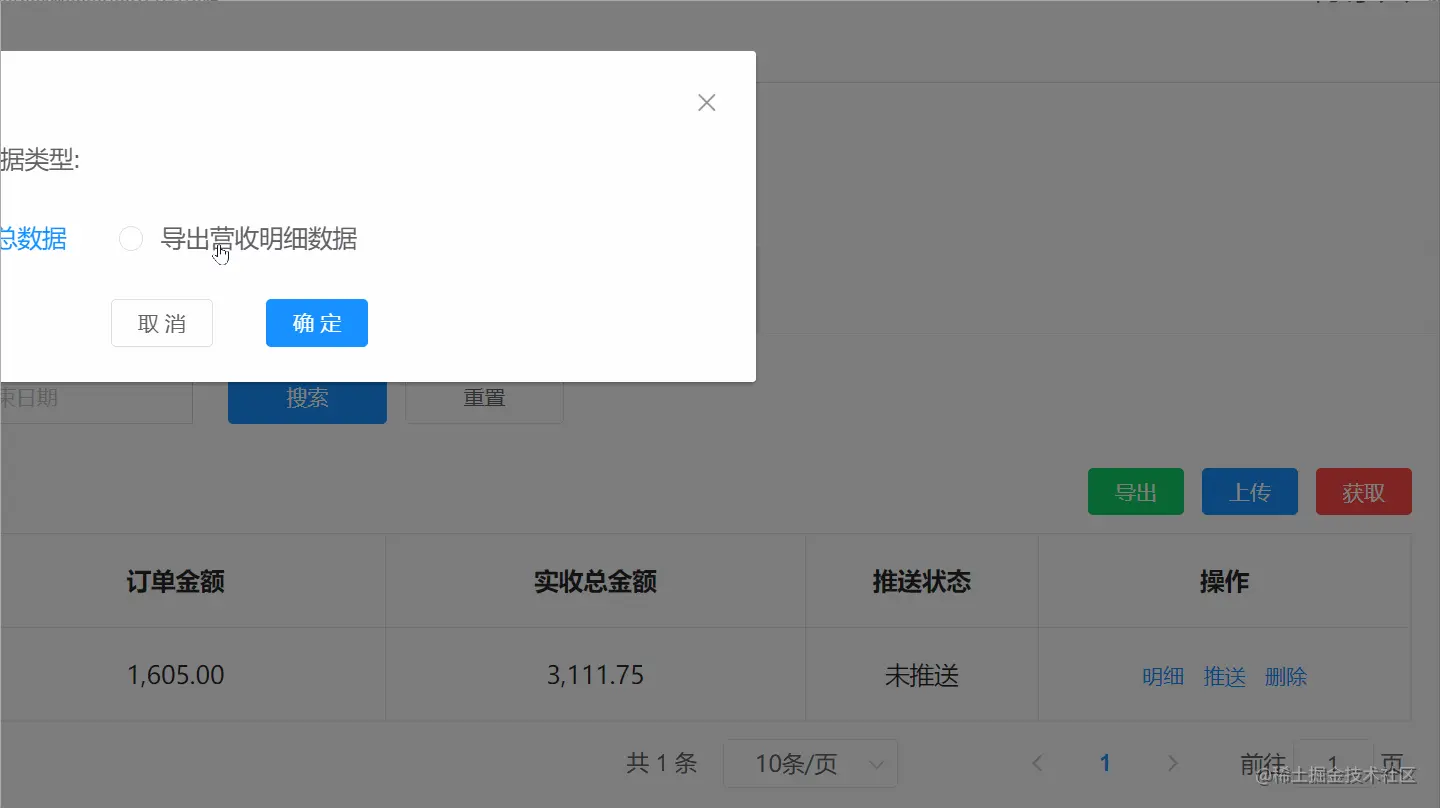Click the next page arrow
The width and height of the screenshot is (1440, 808).
(x=1172, y=762)
